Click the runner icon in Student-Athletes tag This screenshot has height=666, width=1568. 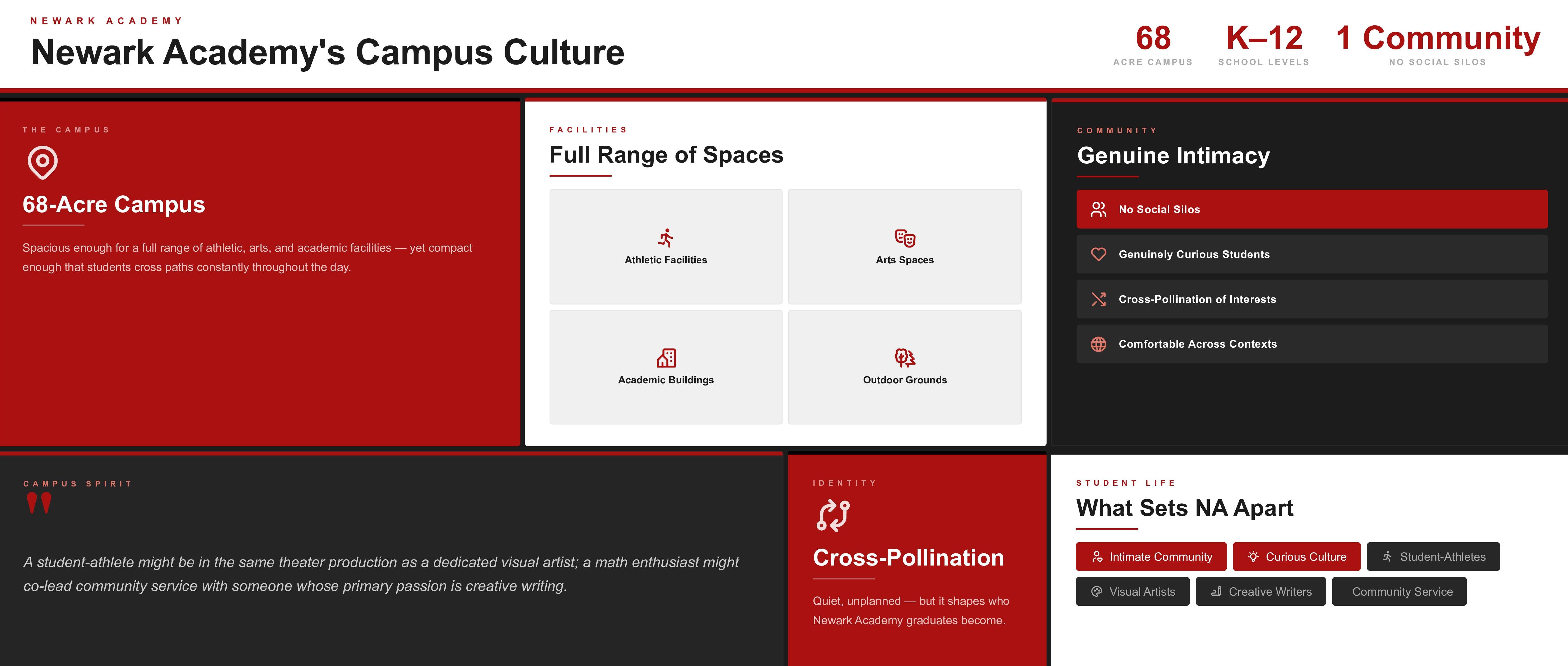pos(1387,557)
